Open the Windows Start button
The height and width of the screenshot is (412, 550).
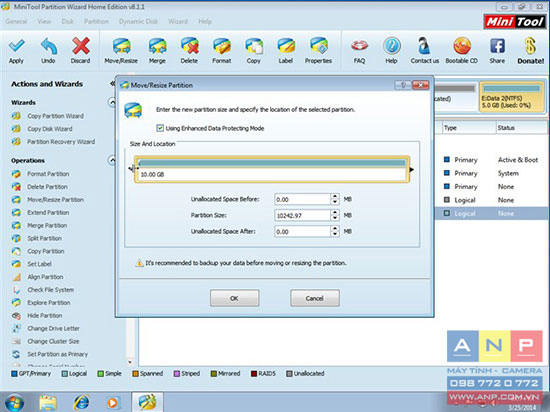(x=14, y=403)
